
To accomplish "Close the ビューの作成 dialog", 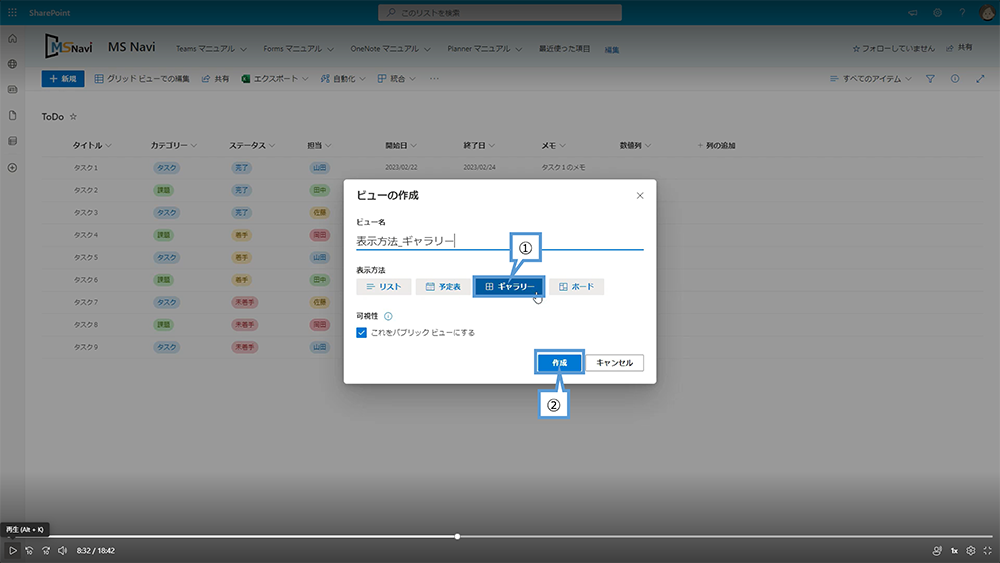I will (x=640, y=196).
